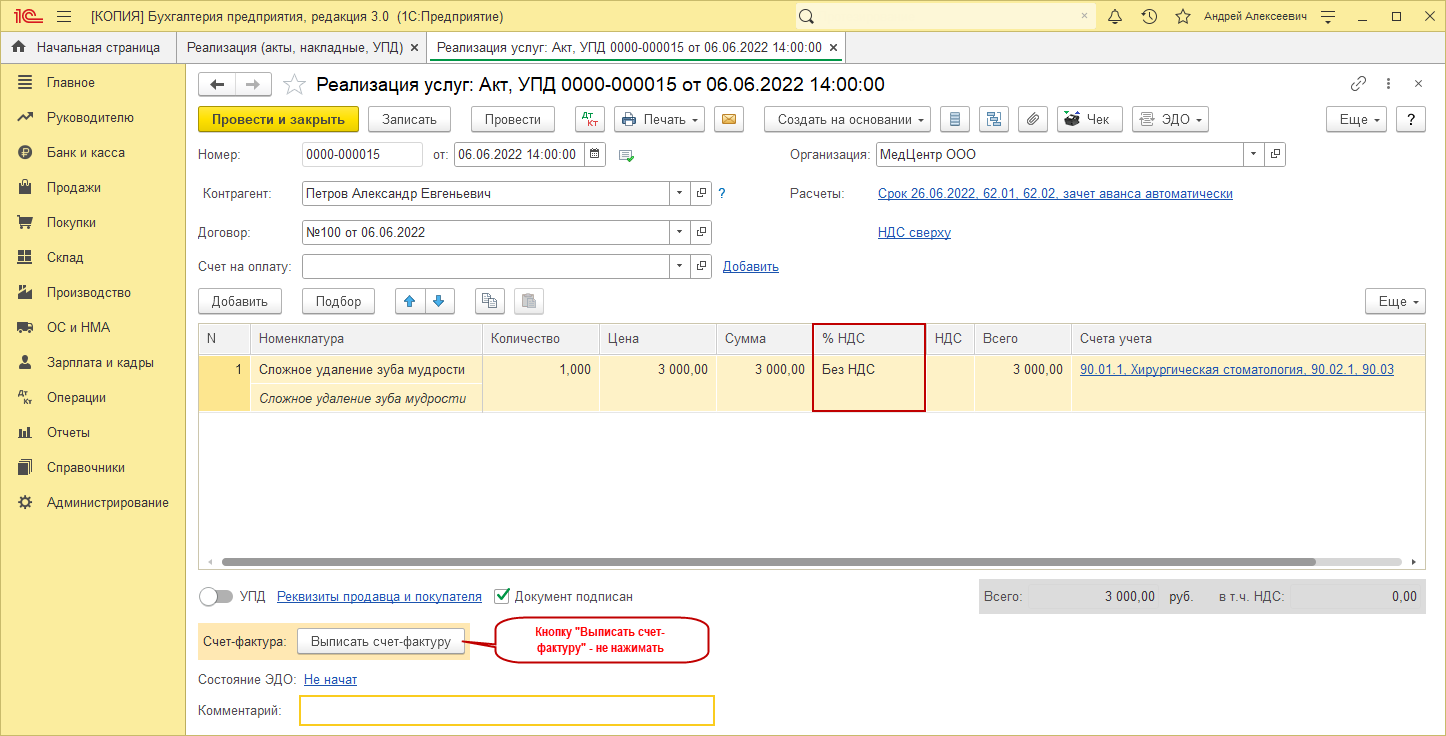The width and height of the screenshot is (1446, 736).
Task: Close the Реализация услуг: Акт tab
Action: 834,47
